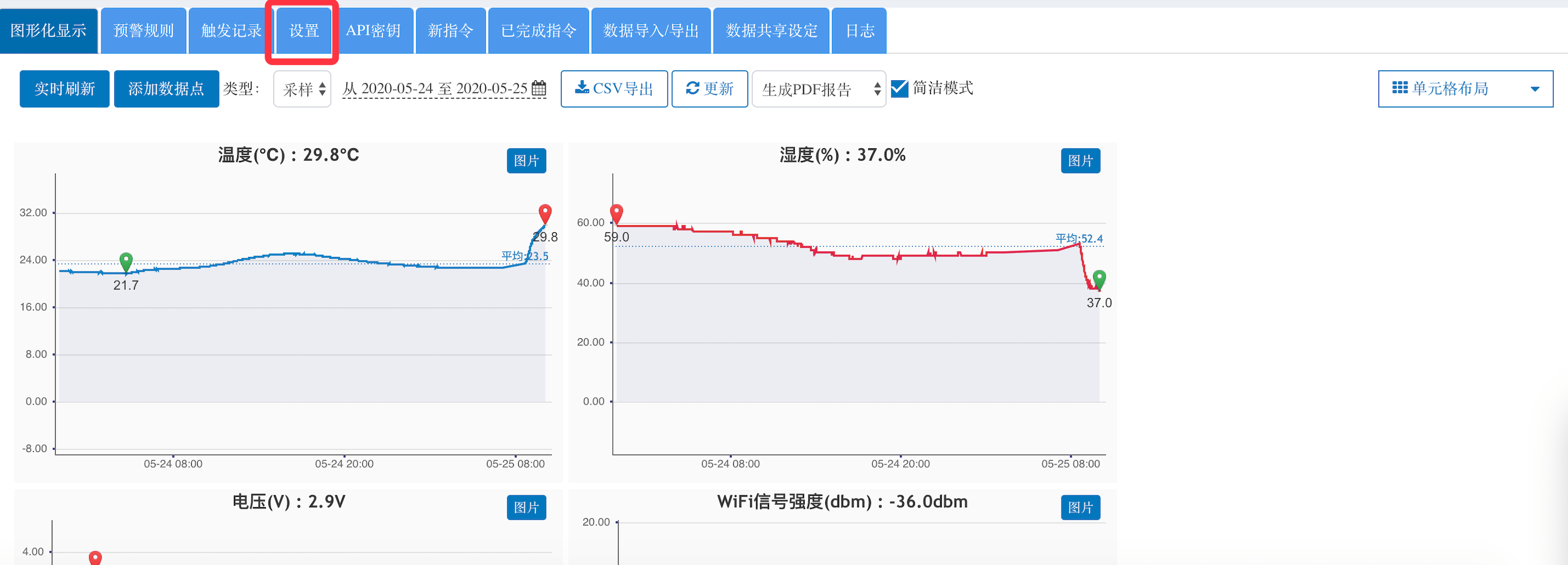Click the 更新 refresh button
This screenshot has height=565, width=1568.
[710, 89]
